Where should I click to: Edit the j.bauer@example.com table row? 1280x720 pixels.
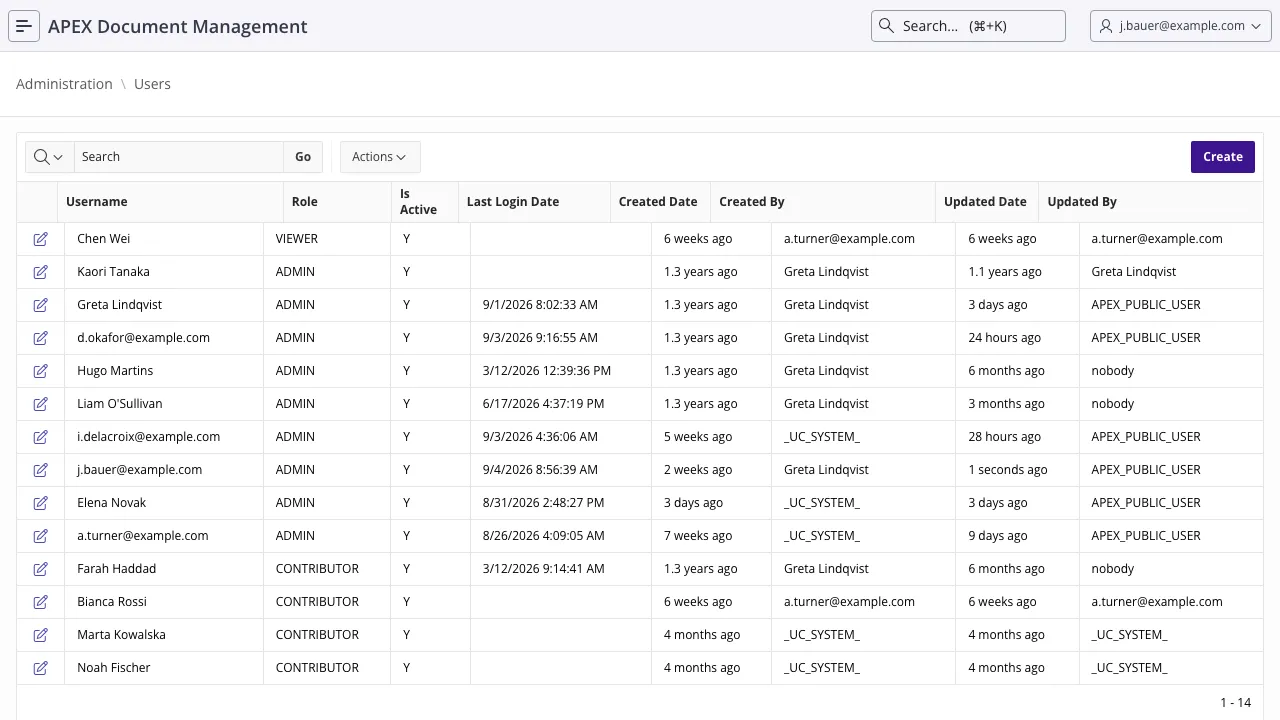pos(41,470)
